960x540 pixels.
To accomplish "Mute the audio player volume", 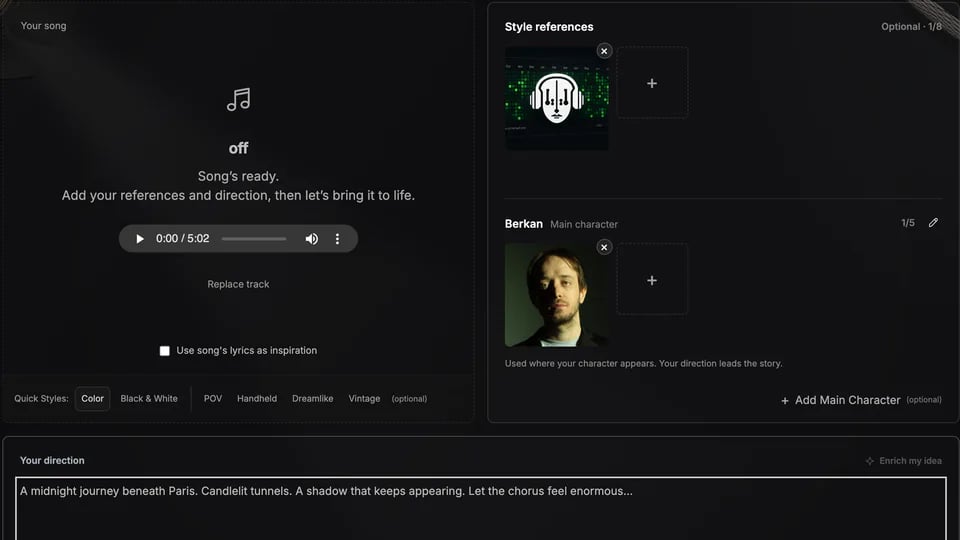I will click(x=312, y=239).
